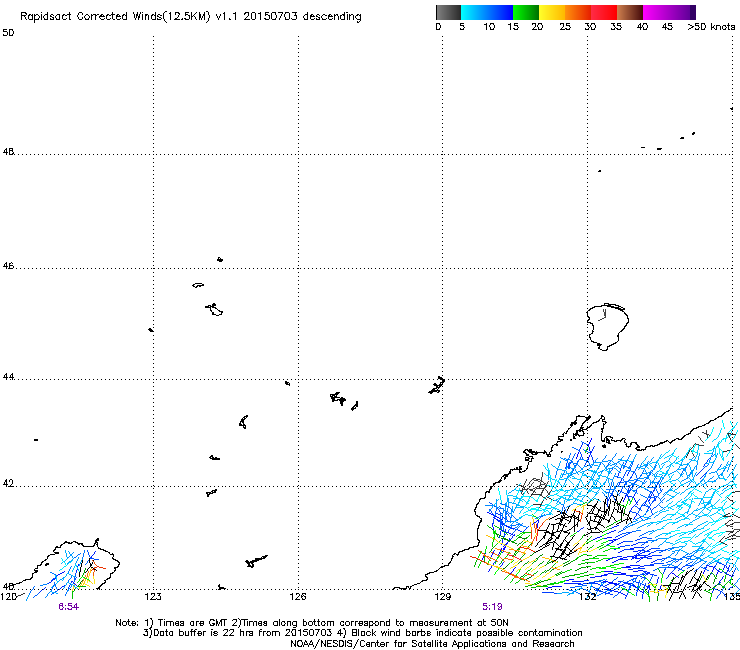The height and width of the screenshot is (650, 740).
Task: Click the 50 latitude axis label
Action: pyautogui.click(x=8, y=33)
